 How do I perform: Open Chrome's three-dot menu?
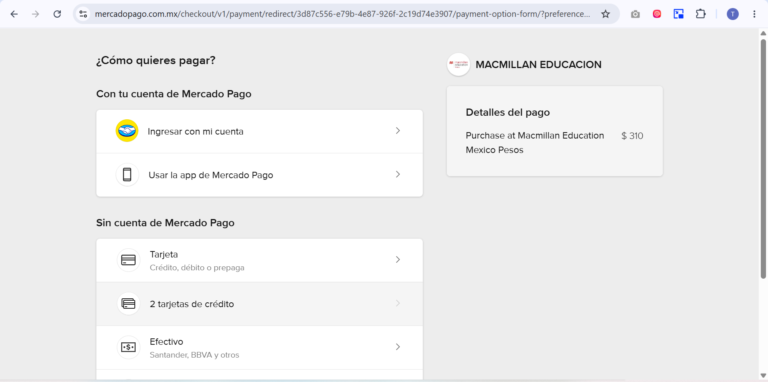point(754,14)
